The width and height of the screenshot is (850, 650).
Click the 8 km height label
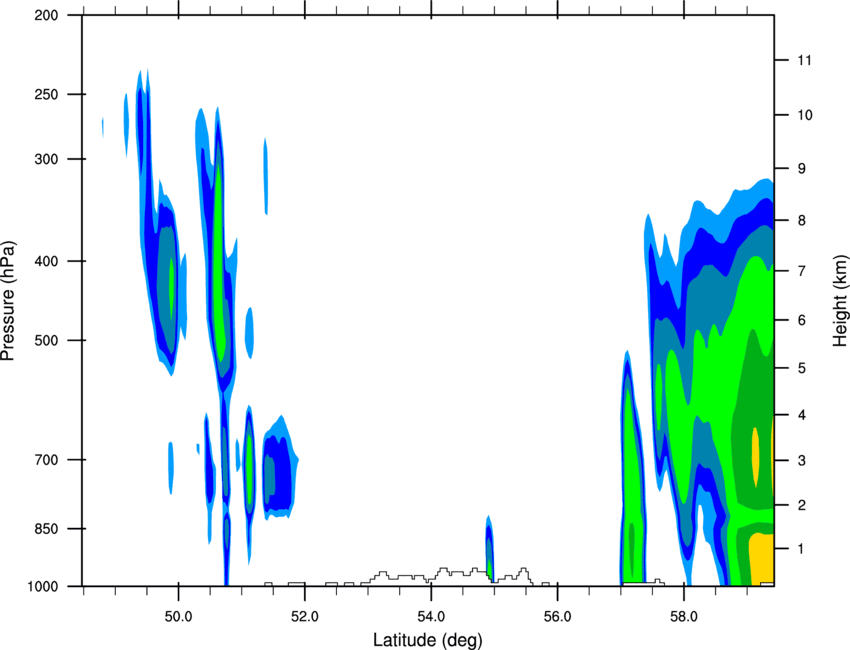tap(802, 220)
